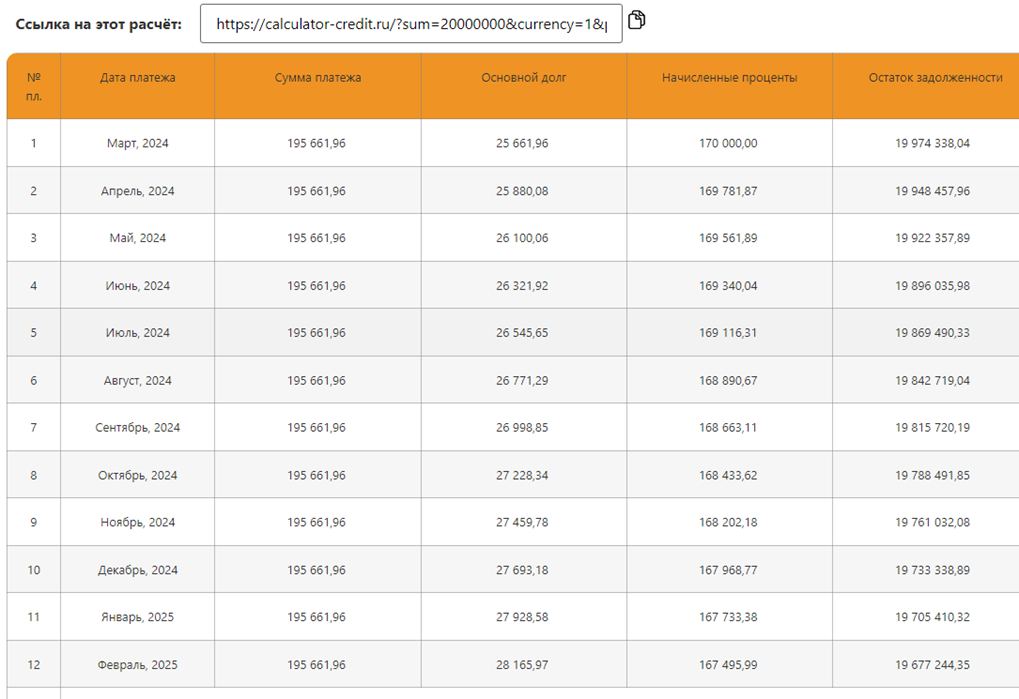
Task: Select the 'Сентябрь, 2024' date cell
Action: coord(137,427)
